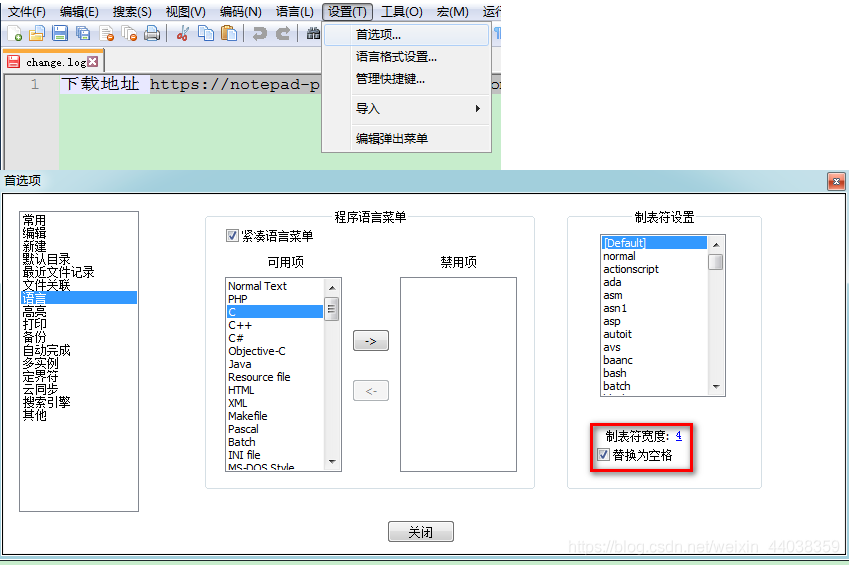The image size is (849, 565).
Task: Open the 宏(M) menu
Action: (x=453, y=12)
